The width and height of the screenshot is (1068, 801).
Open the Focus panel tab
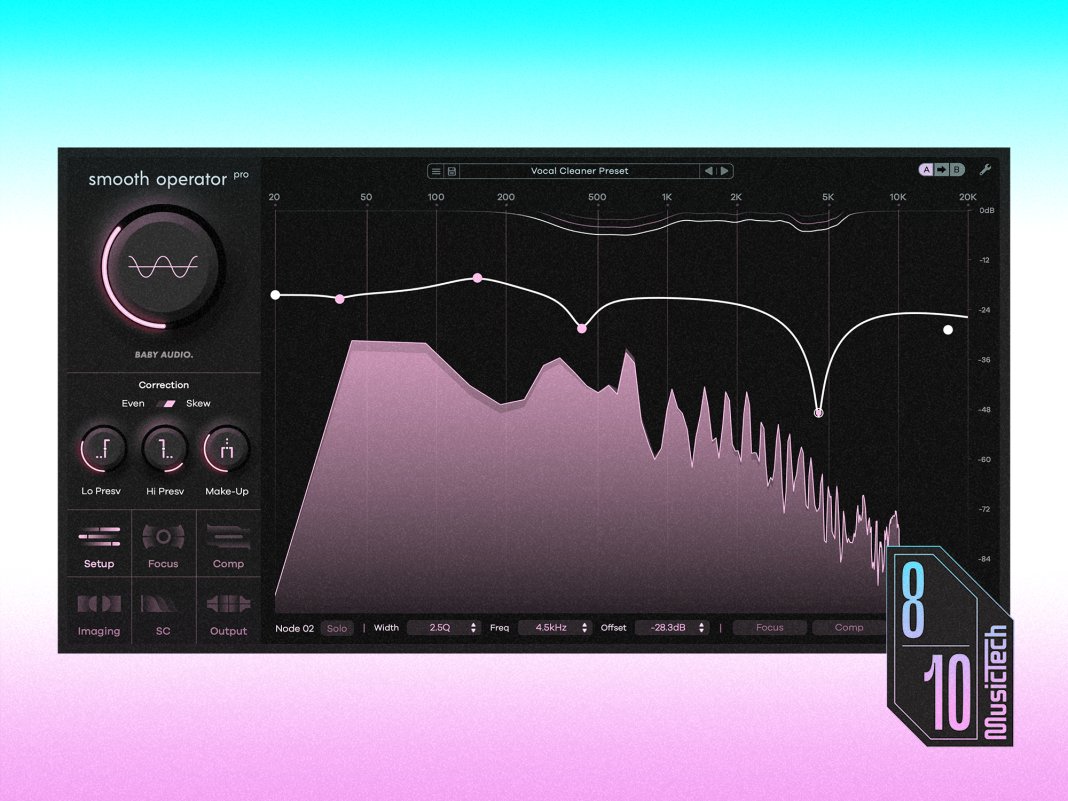pyautogui.click(x=163, y=544)
